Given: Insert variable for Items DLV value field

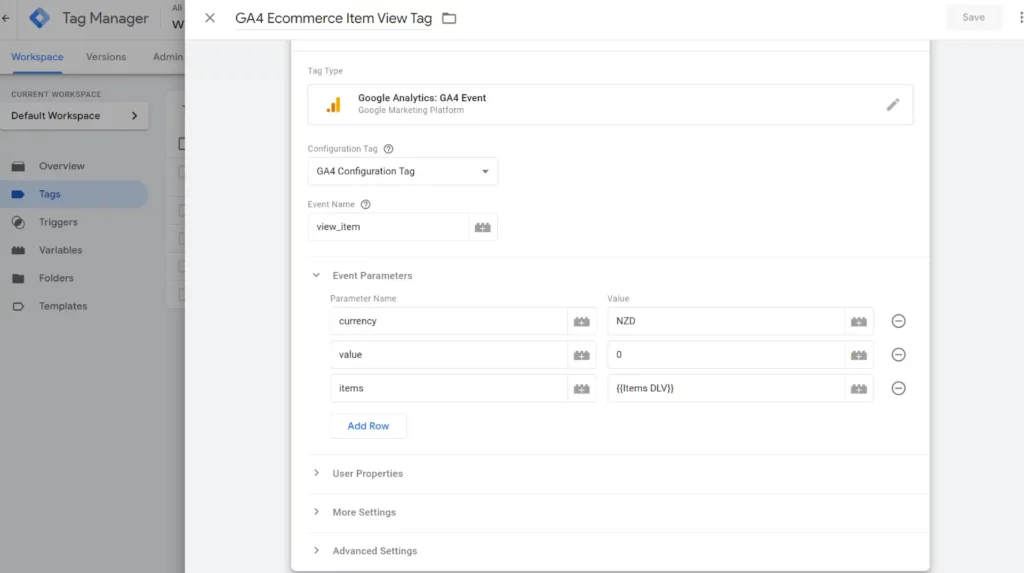Looking at the screenshot, I should (x=859, y=388).
